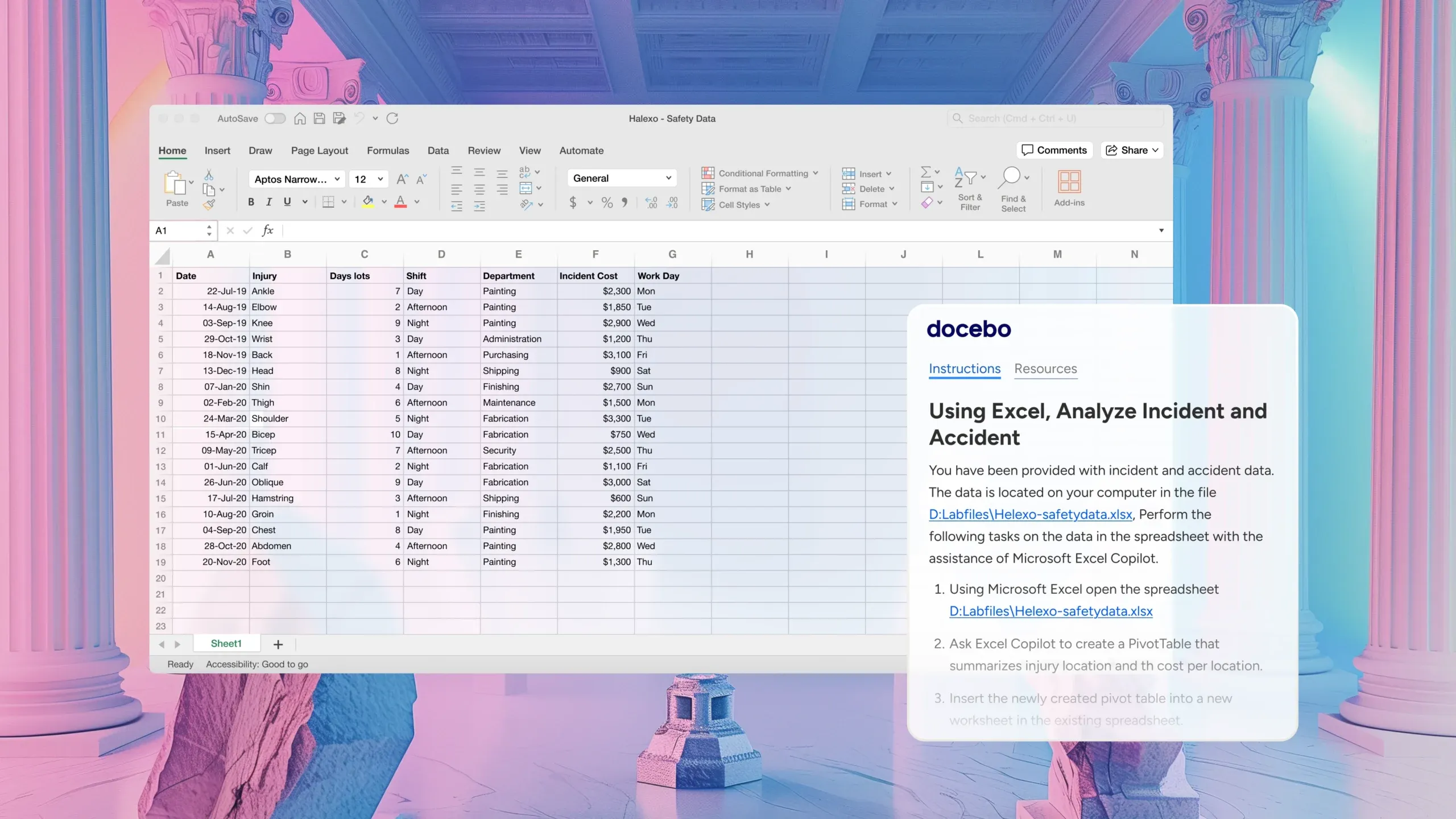Open the Resources tab in docebo panel
1456x819 pixels.
coord(1045,369)
